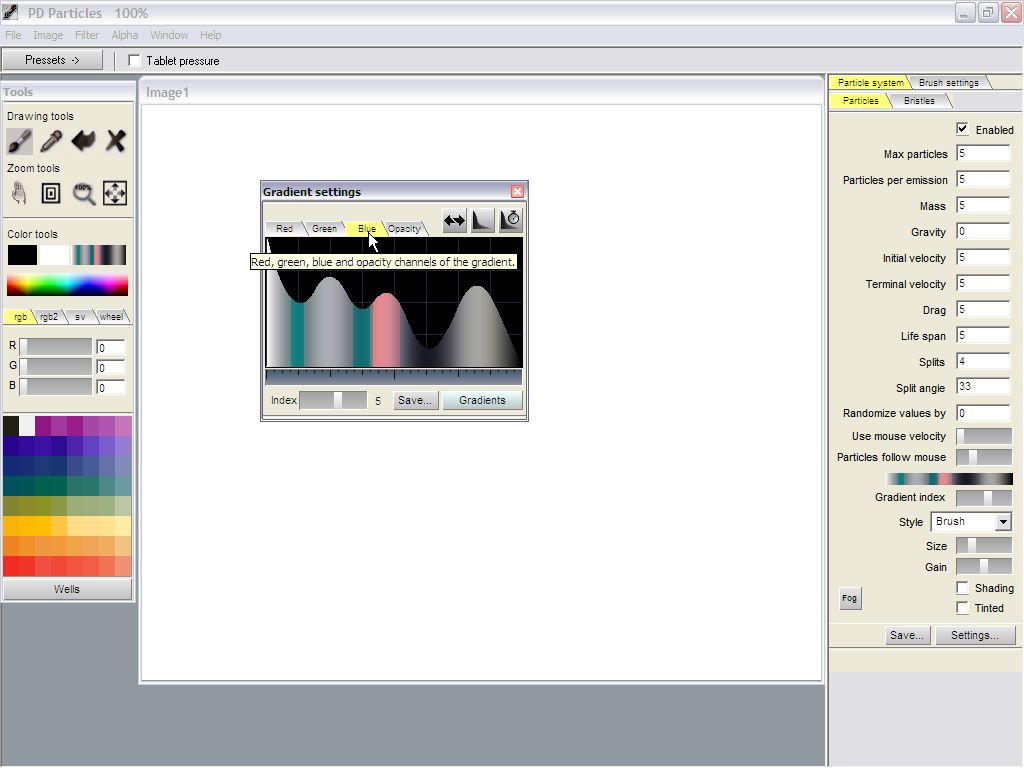Expand the Wells color palette button

(67, 589)
